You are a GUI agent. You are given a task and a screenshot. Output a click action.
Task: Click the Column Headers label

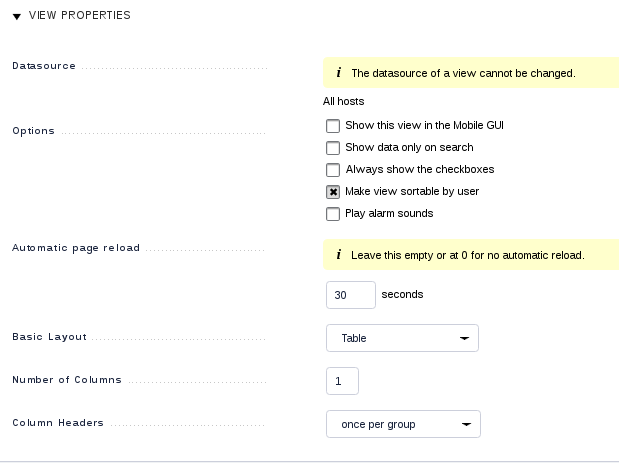[x=58, y=423]
